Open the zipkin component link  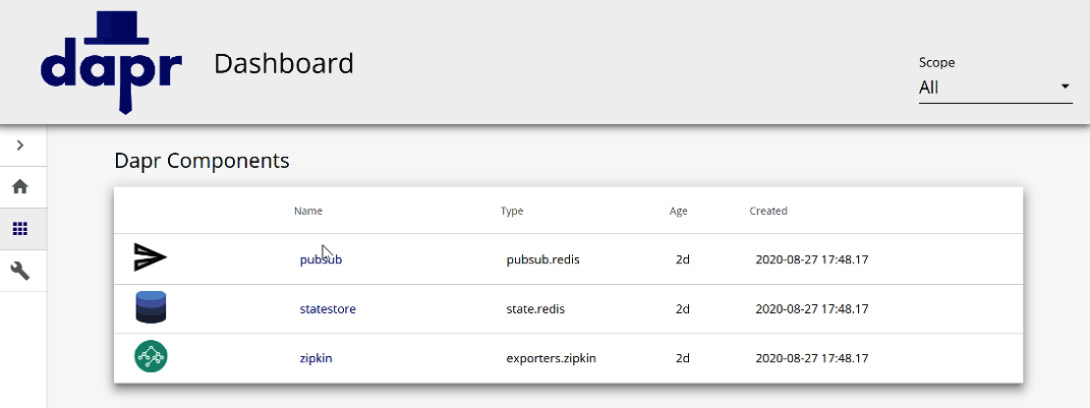(316, 359)
